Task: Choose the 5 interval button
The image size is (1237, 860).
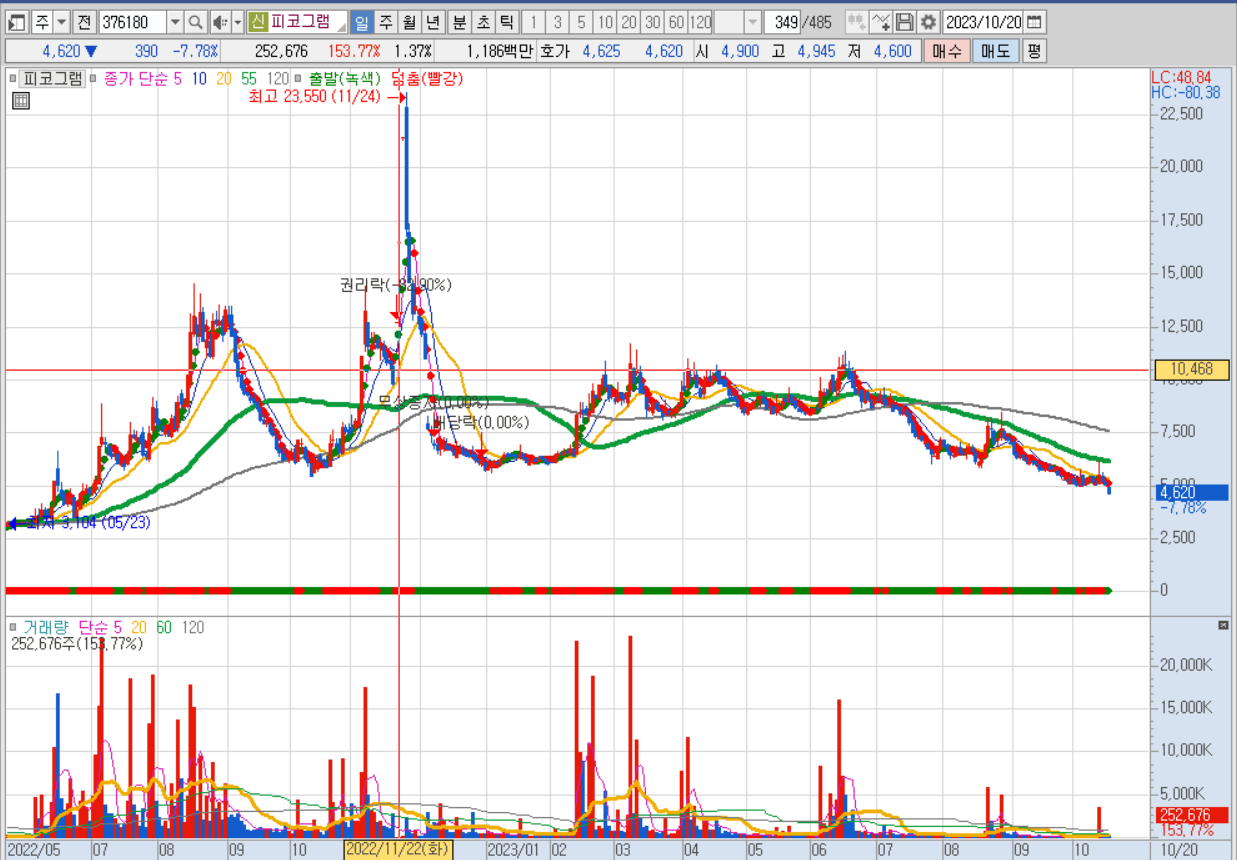Action: (x=582, y=22)
